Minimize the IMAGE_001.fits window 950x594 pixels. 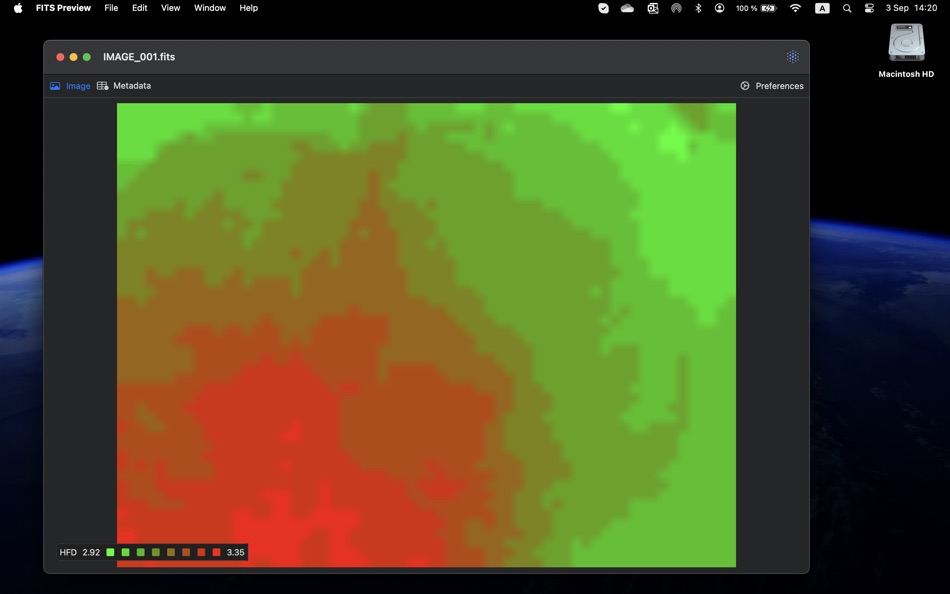(73, 57)
